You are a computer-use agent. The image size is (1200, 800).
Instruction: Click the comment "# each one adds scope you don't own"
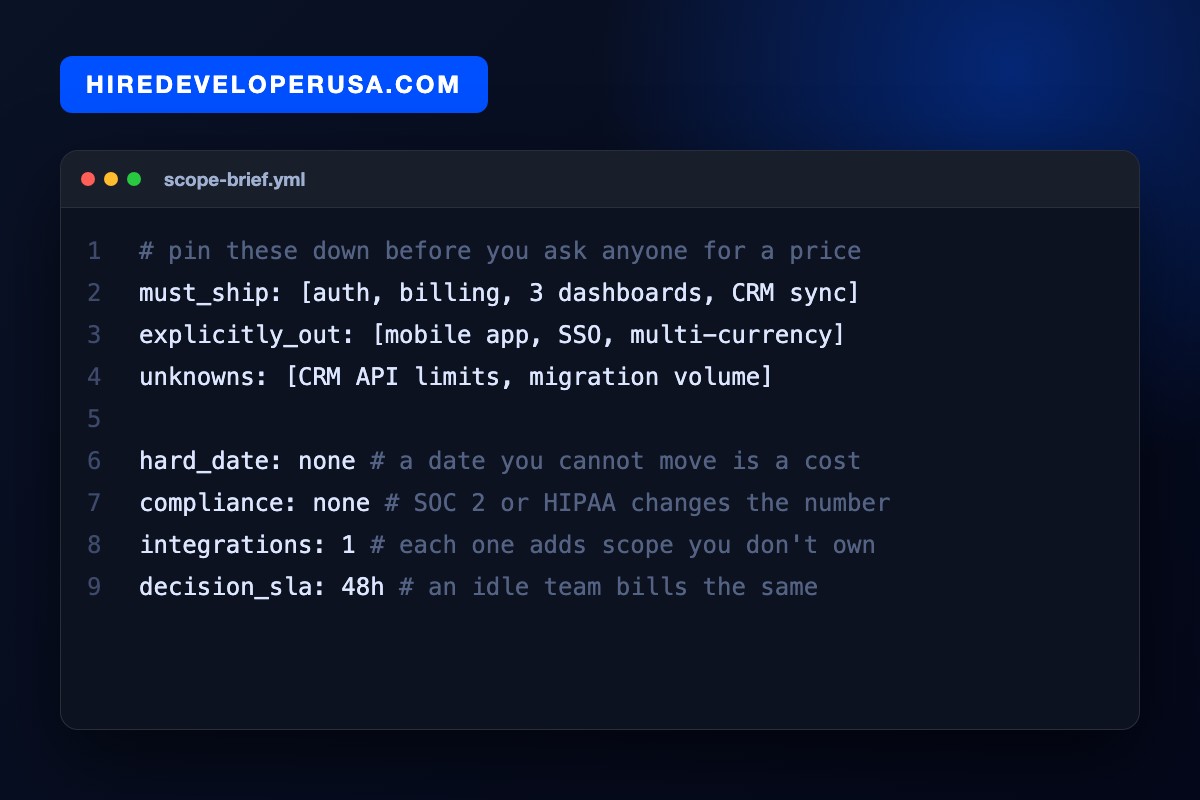click(x=623, y=545)
